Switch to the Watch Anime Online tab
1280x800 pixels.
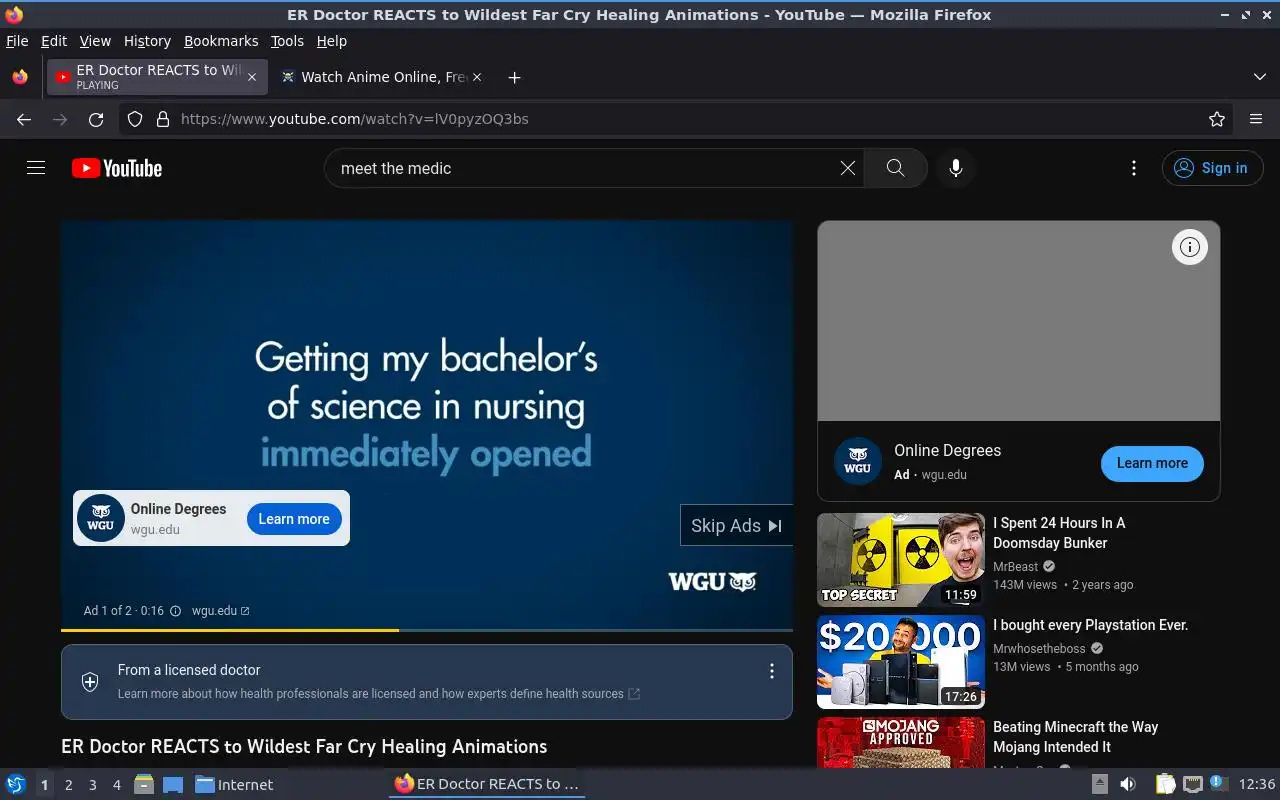coord(380,77)
